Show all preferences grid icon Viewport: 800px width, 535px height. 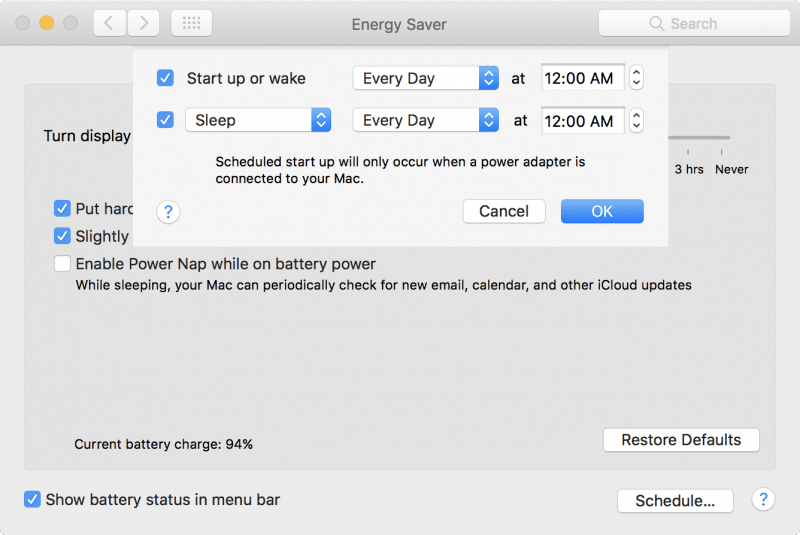pyautogui.click(x=191, y=23)
